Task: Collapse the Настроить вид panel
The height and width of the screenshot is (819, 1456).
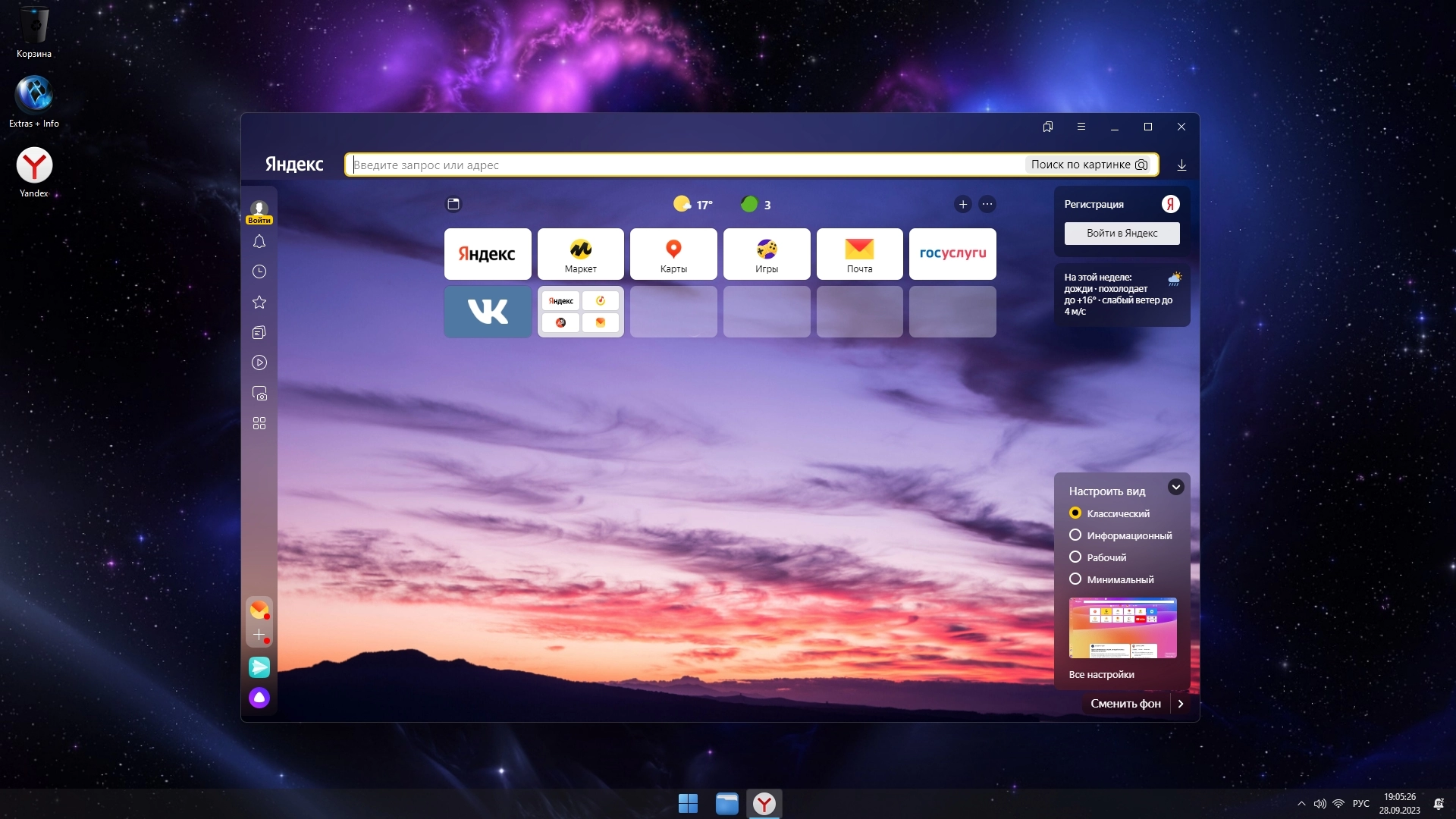Action: (x=1176, y=488)
